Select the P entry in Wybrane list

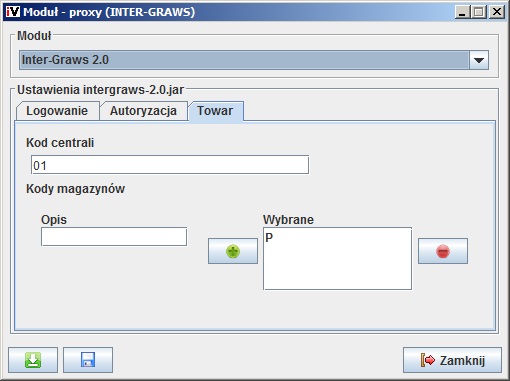tap(337, 238)
